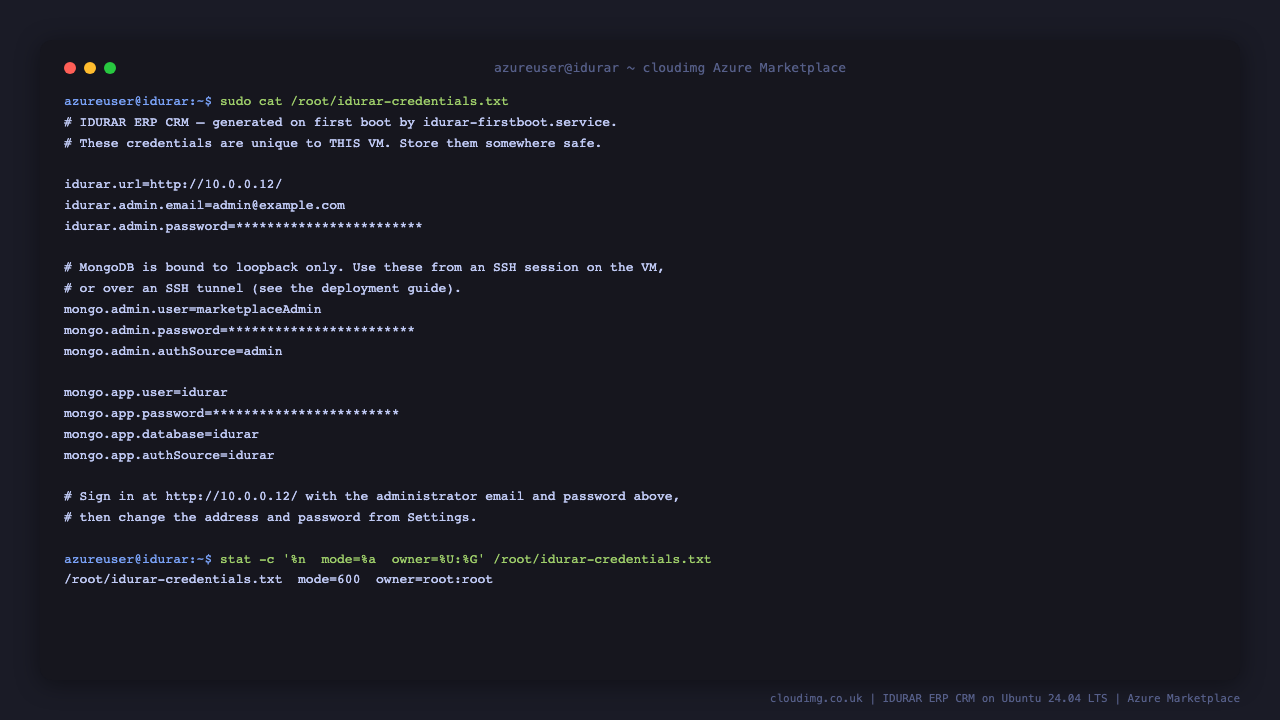Click the 'or over an SSH tunnel' comment line
This screenshot has width=1280, height=720.
click(263, 288)
